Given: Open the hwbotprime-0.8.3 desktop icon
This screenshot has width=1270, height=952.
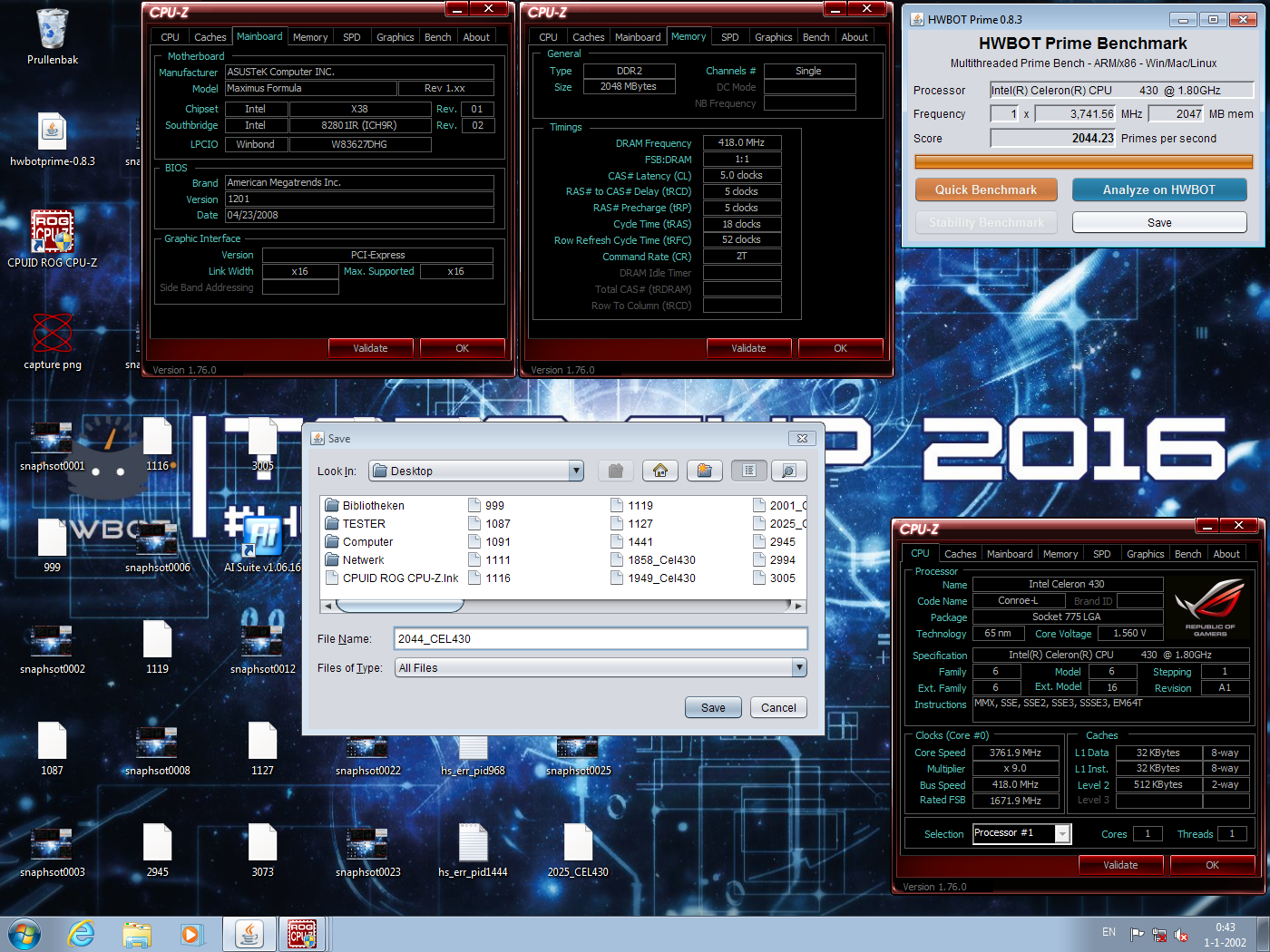Looking at the screenshot, I should 53,141.
